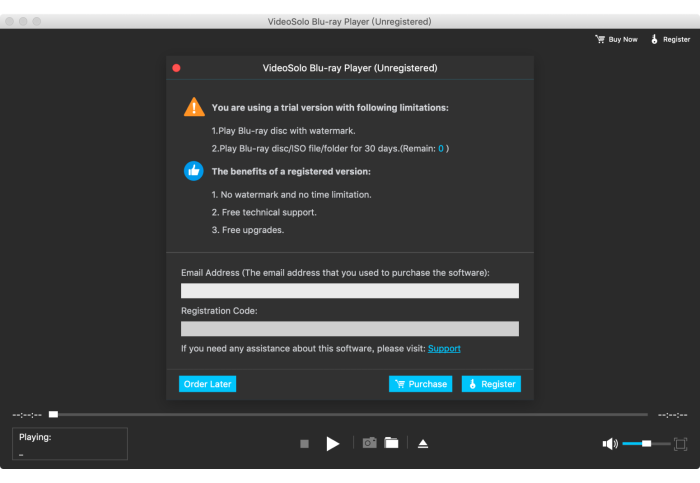This screenshot has height=483, width=700.
Task: Click the Purchase button in the dialog
Action: [420, 384]
